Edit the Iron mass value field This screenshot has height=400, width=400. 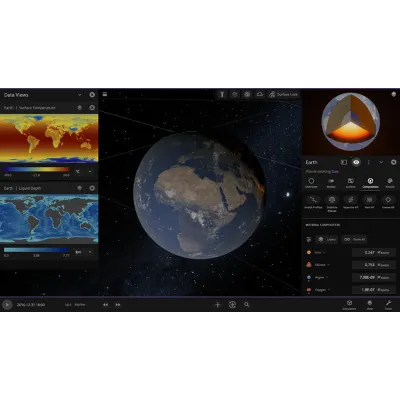[374, 252]
